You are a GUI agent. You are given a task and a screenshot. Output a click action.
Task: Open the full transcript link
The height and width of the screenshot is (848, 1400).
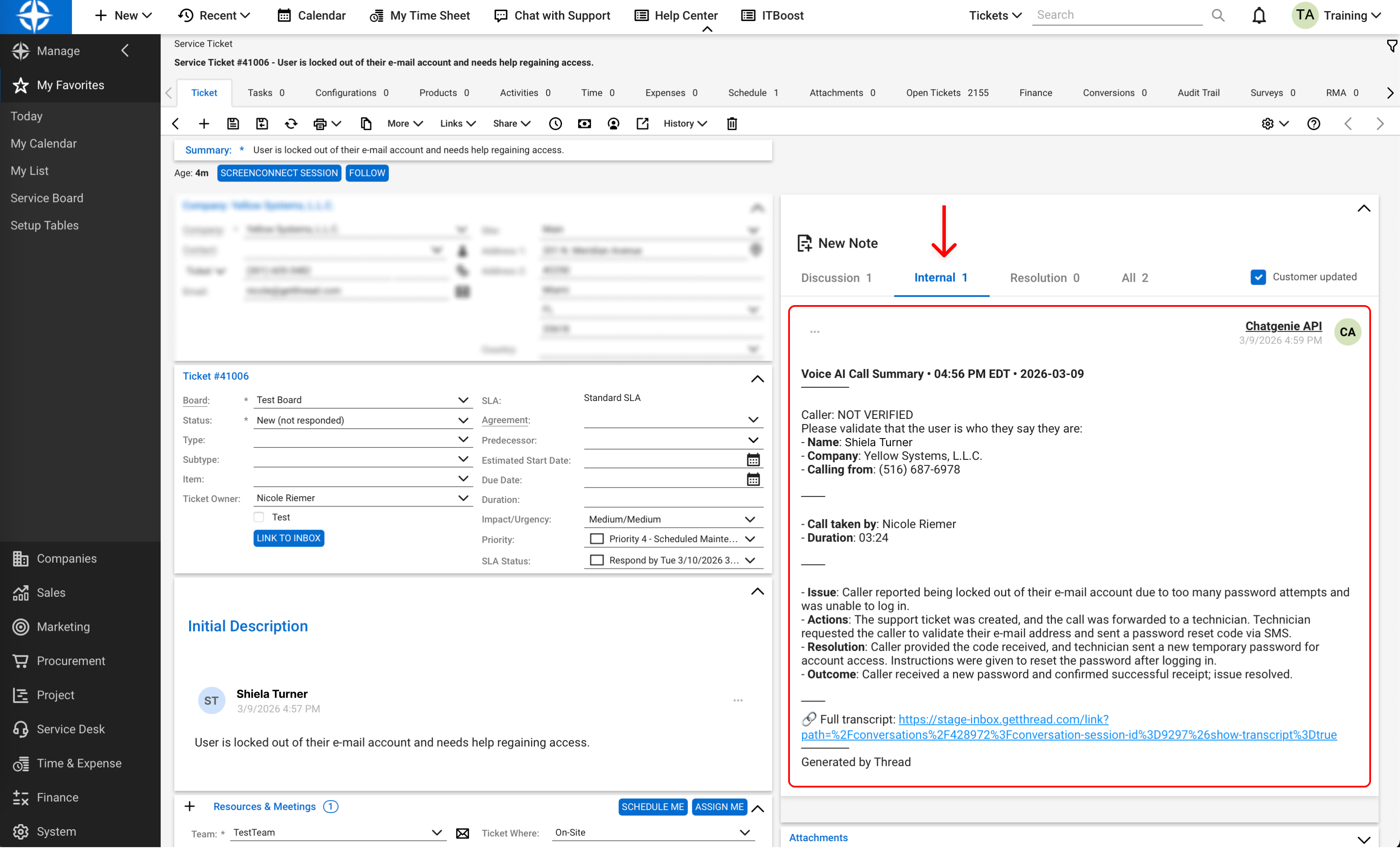click(1003, 720)
